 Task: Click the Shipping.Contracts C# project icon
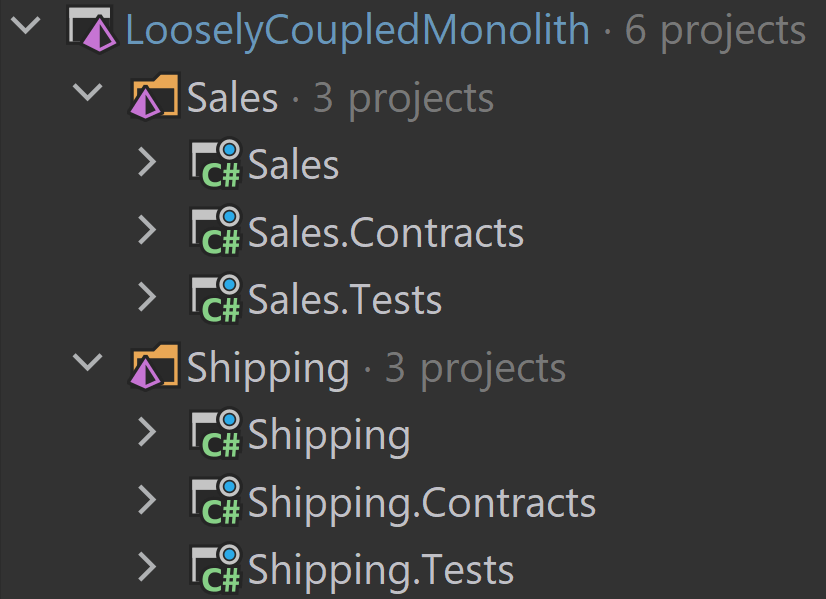pyautogui.click(x=215, y=502)
